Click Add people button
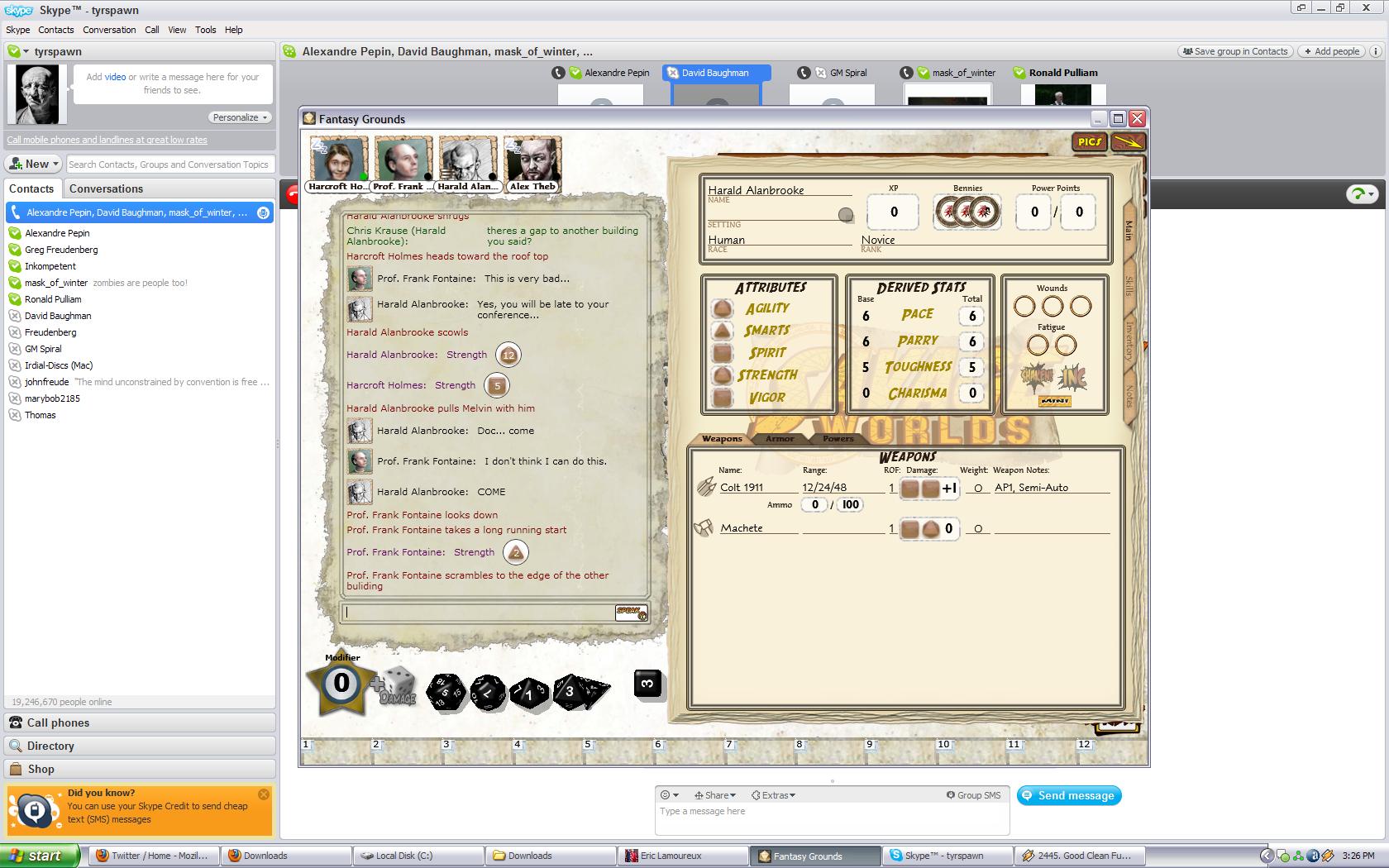Screen dimensions: 1389x868 1331,51
